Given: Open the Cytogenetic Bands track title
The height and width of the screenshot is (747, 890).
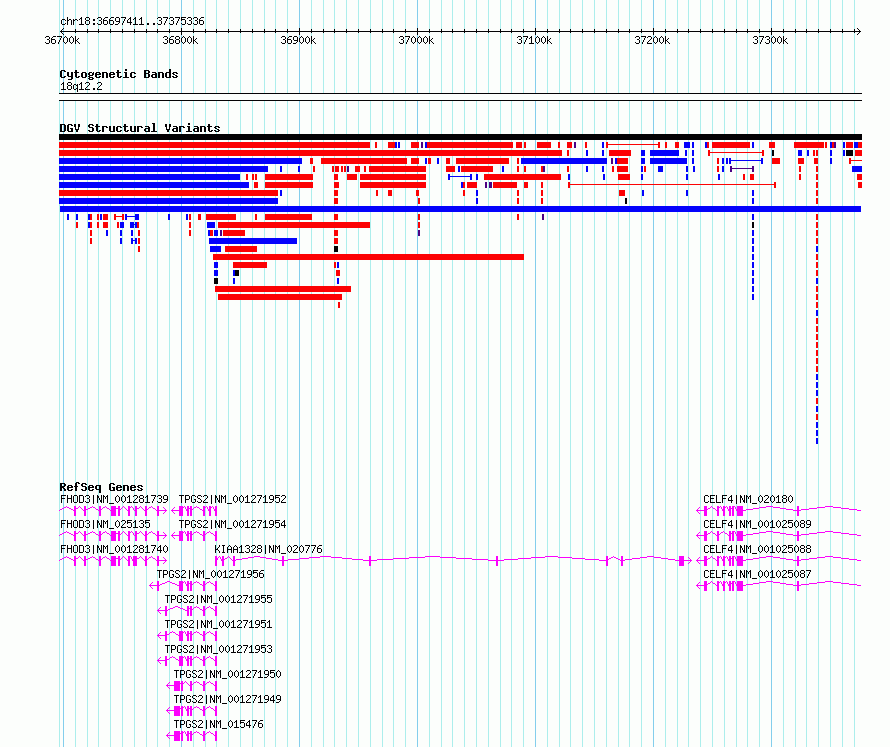Looking at the screenshot, I should coord(119,74).
